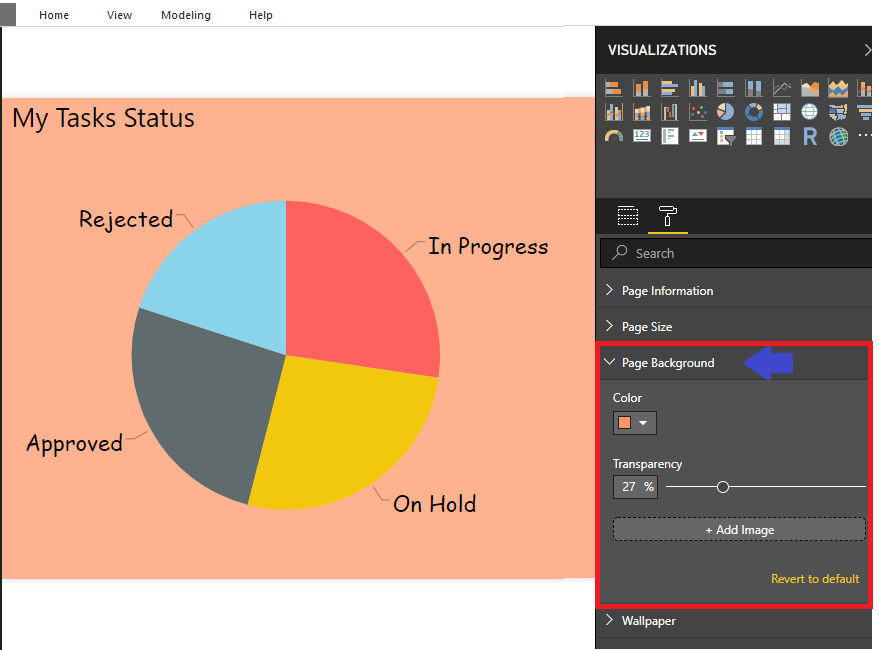Open the View menu
The height and width of the screenshot is (650, 879).
coord(119,15)
